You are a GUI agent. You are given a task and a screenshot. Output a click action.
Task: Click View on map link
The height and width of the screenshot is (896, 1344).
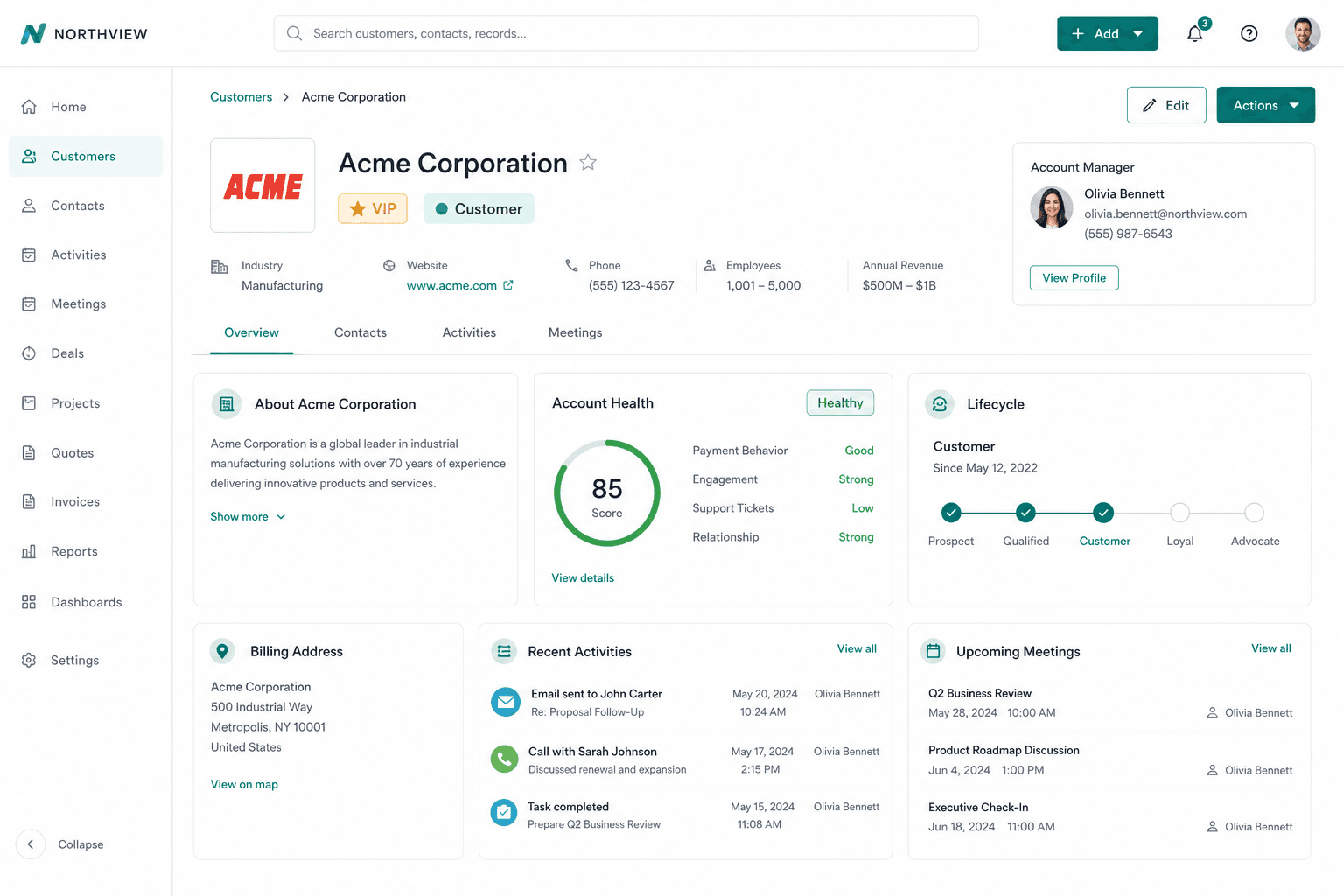click(244, 784)
